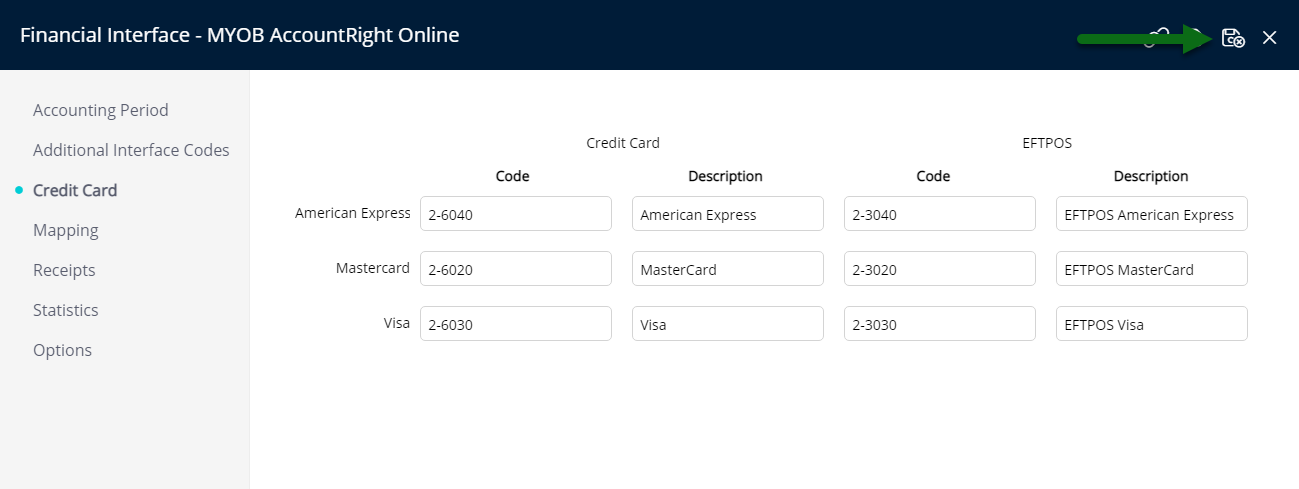
Task: Click the Save and Exit icon
Action: click(x=1233, y=38)
